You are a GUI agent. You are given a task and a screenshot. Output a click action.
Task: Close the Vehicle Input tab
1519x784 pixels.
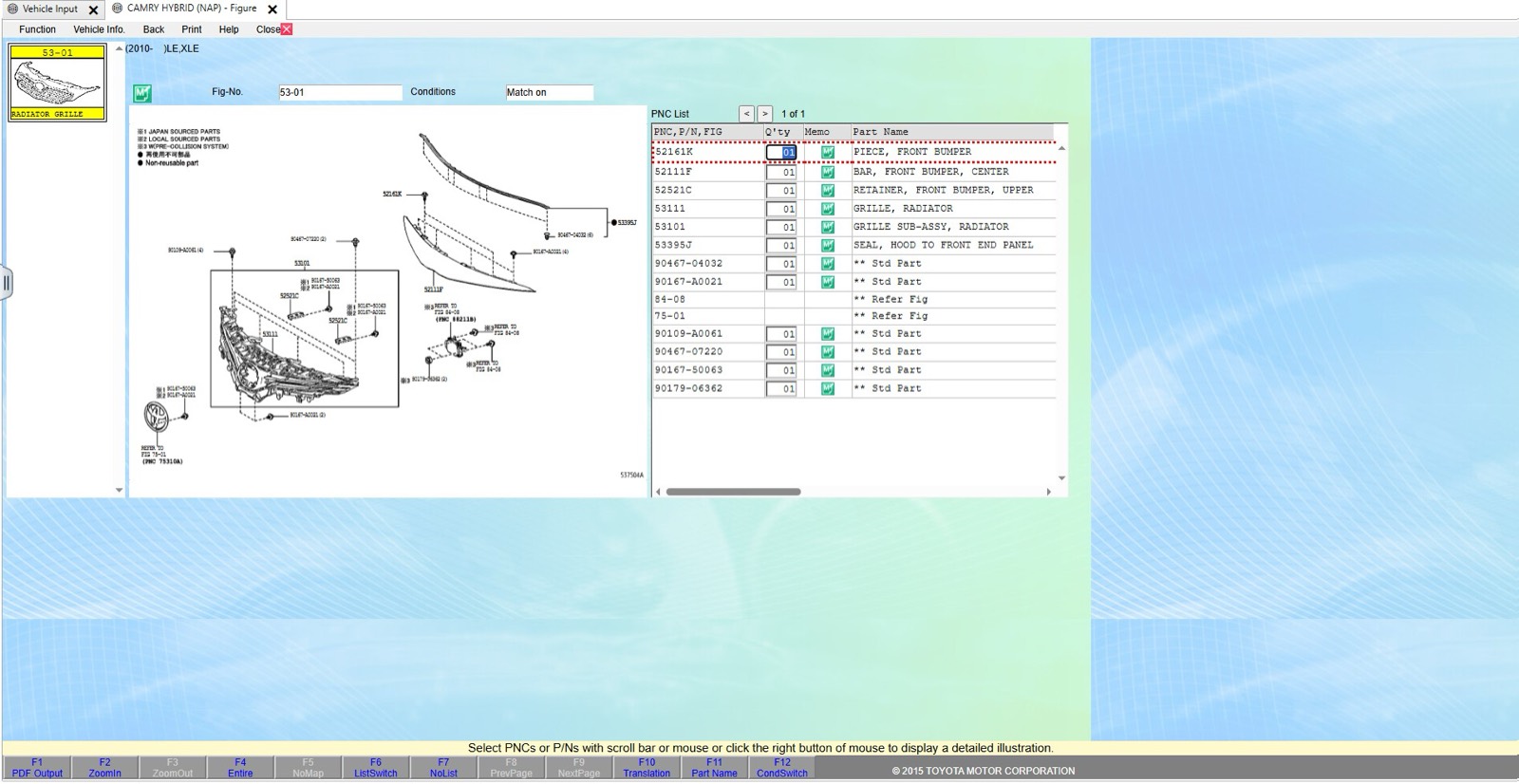coord(93,9)
